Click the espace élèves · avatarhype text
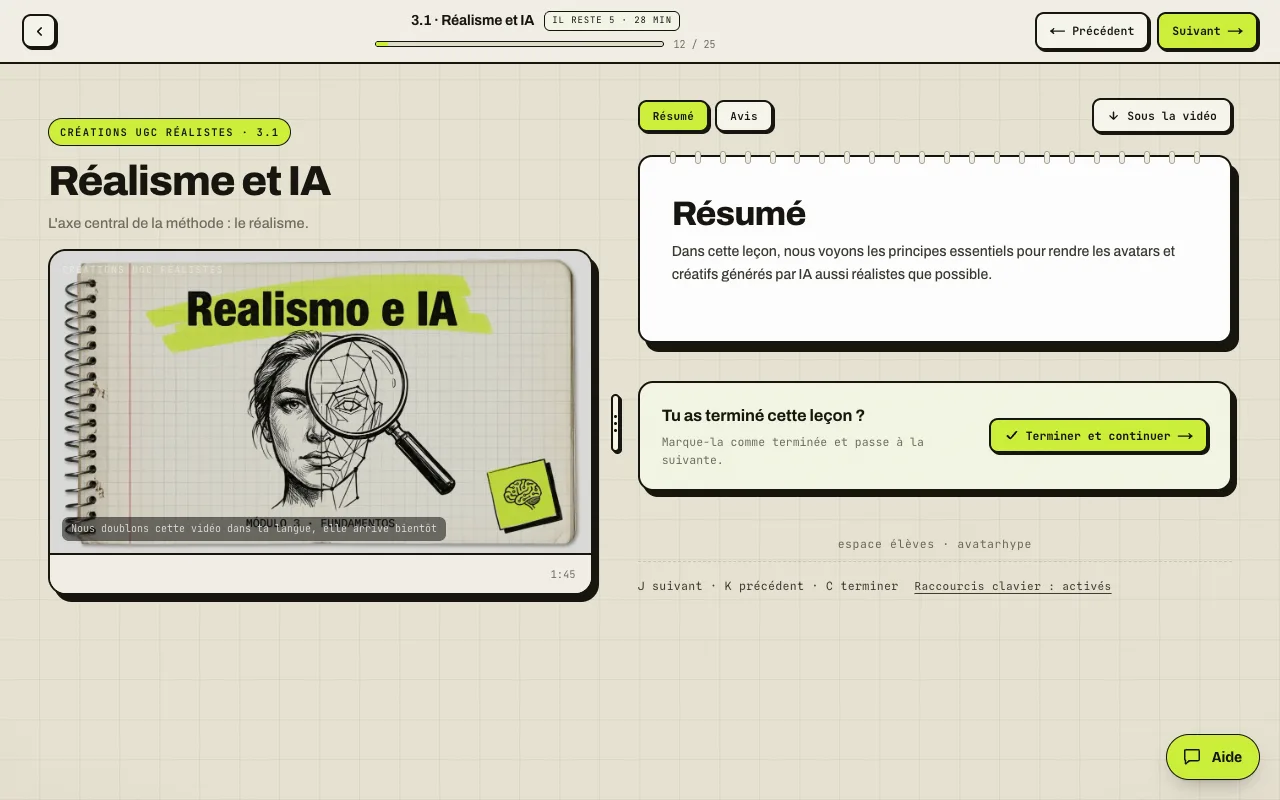The width and height of the screenshot is (1280, 800). tap(934, 544)
